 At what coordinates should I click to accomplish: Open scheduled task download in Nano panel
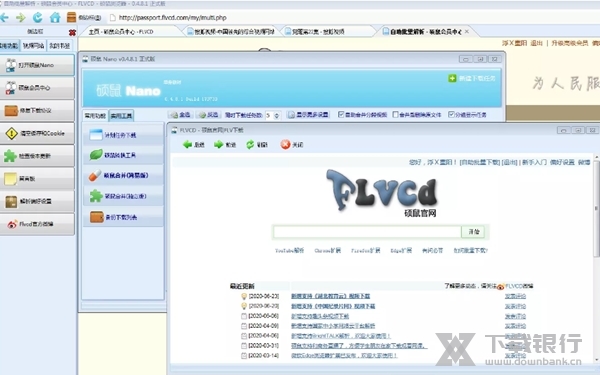click(x=123, y=135)
